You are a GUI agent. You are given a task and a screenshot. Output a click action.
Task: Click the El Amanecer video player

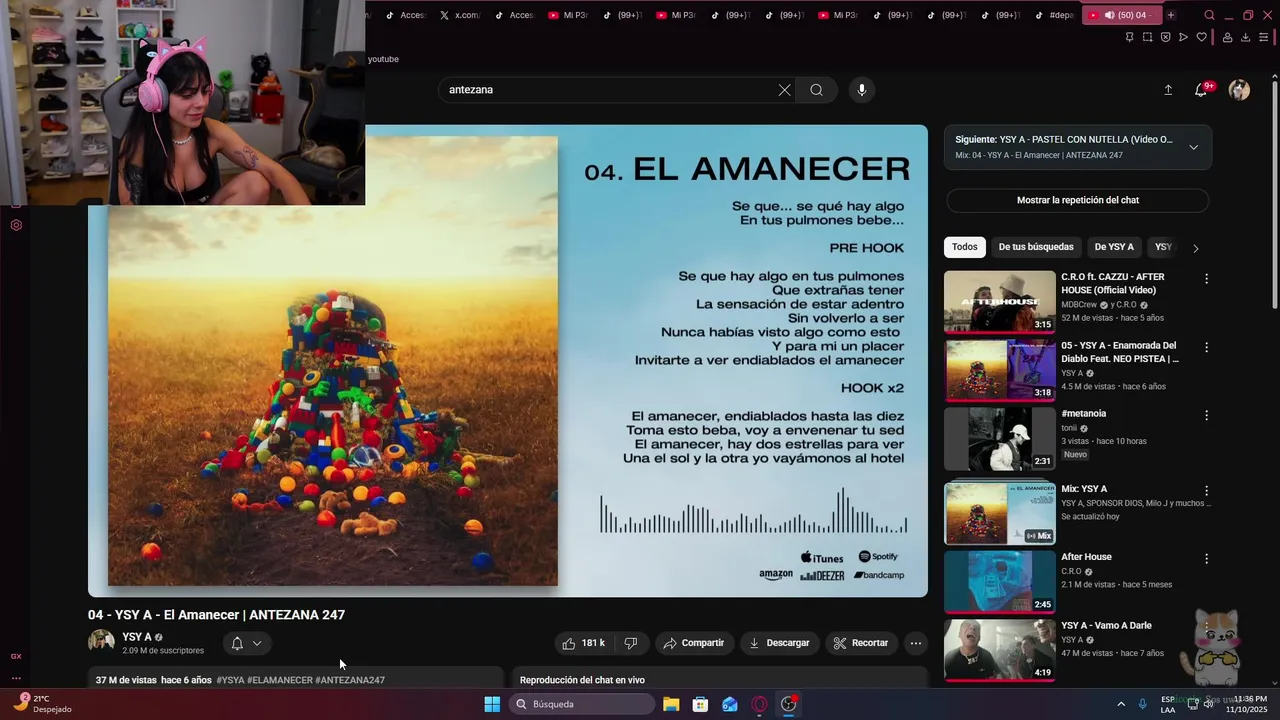pos(508,361)
